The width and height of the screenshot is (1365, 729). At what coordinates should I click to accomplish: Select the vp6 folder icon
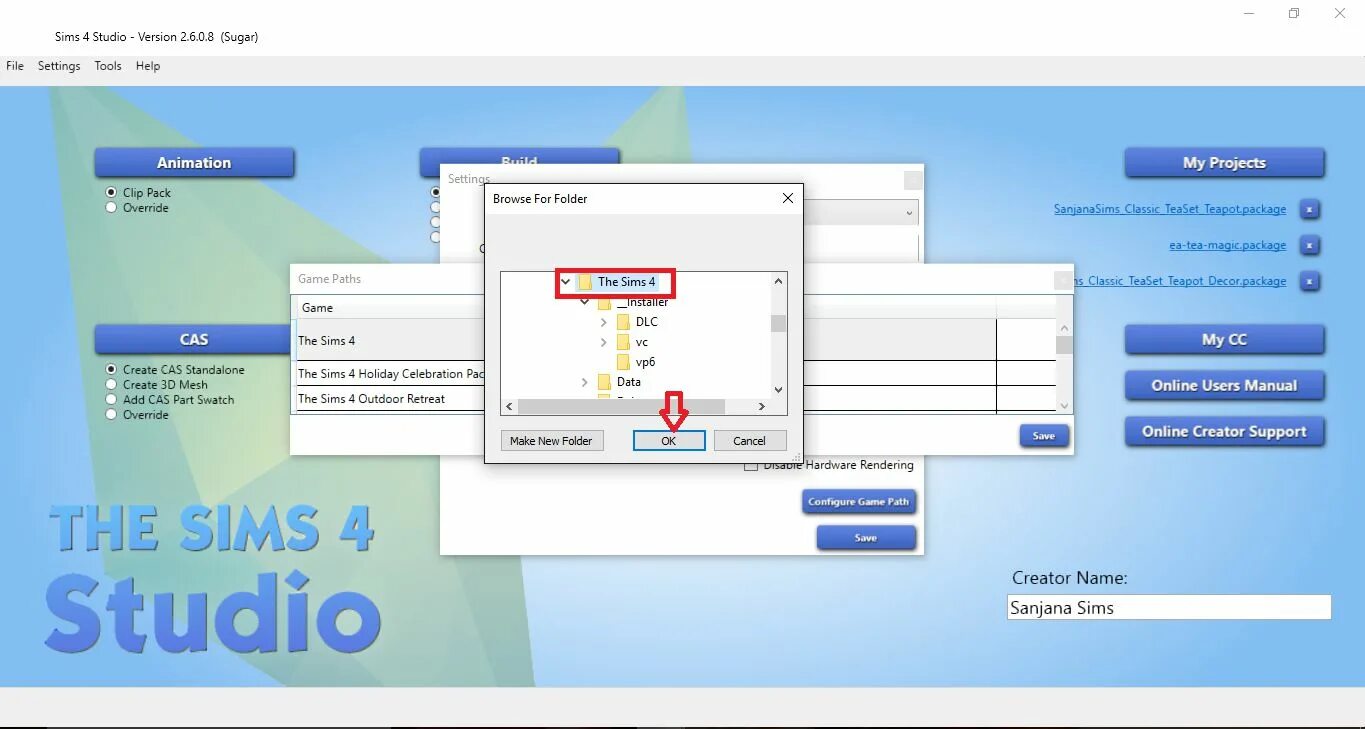(623, 362)
